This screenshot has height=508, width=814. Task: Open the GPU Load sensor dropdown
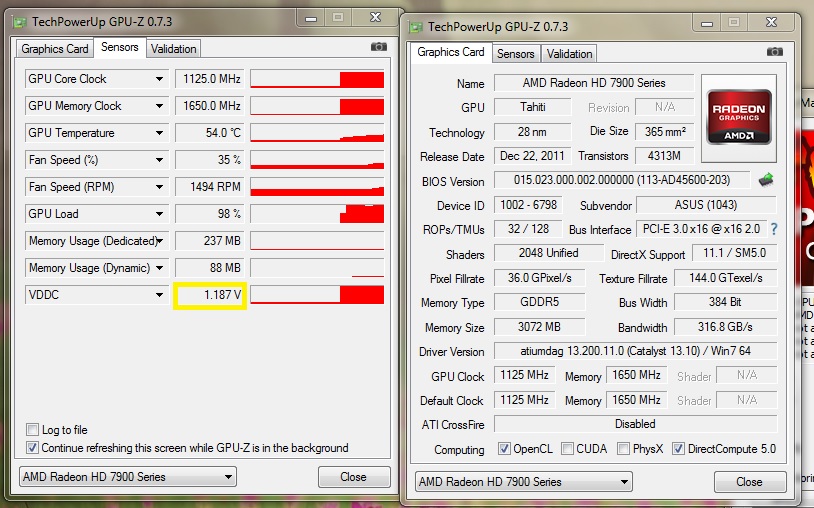click(159, 214)
